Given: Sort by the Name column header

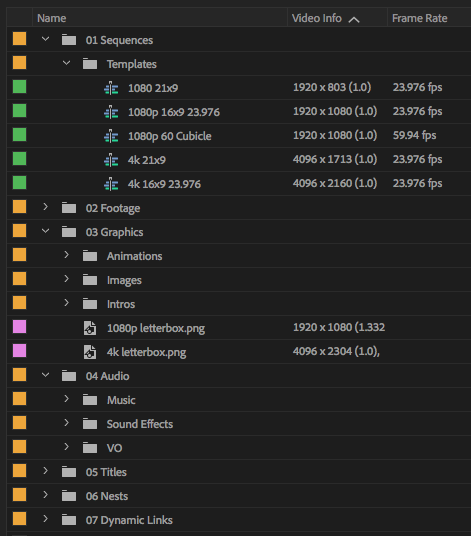Looking at the screenshot, I should pos(160,18).
